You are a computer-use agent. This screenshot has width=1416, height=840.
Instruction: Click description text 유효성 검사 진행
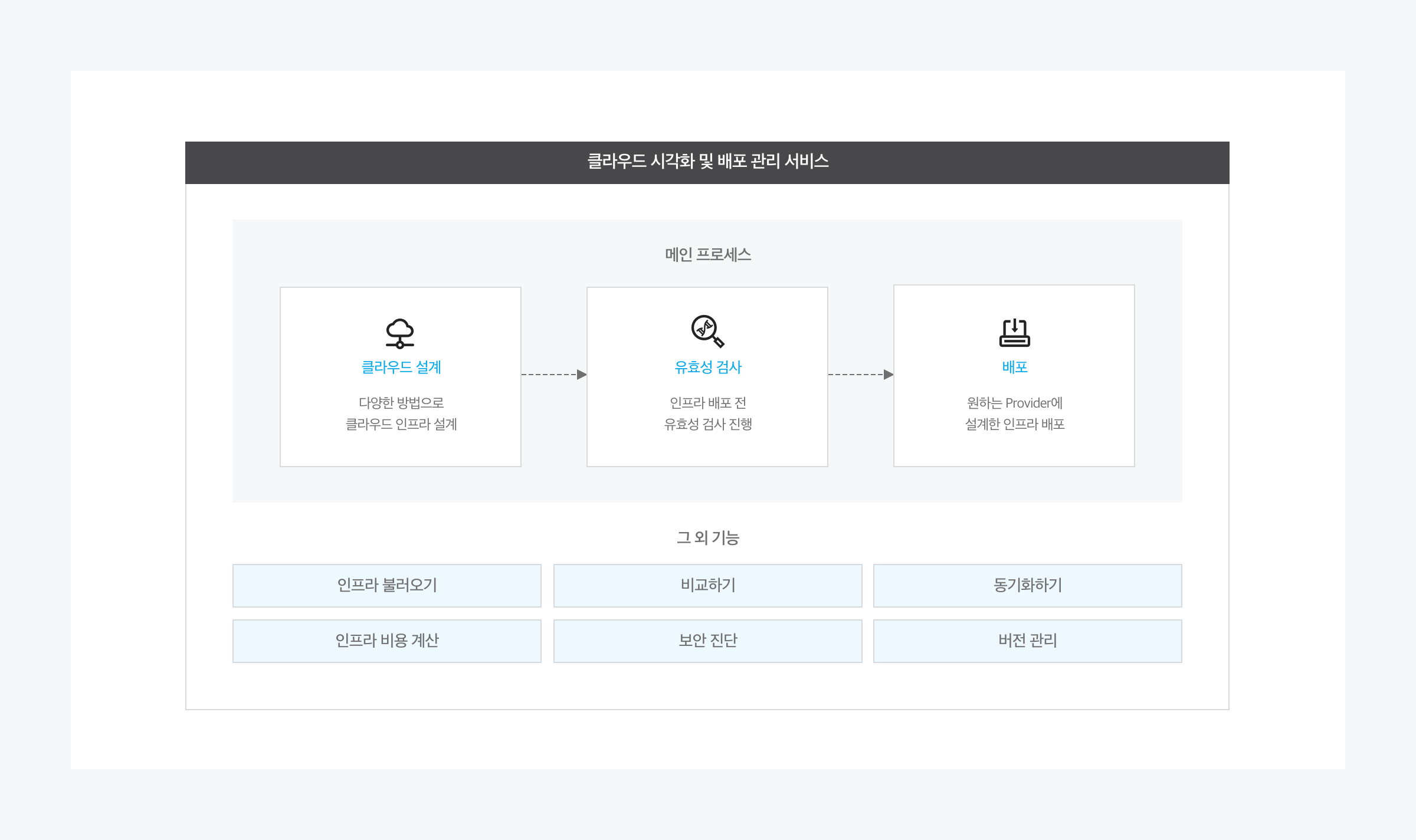click(707, 424)
